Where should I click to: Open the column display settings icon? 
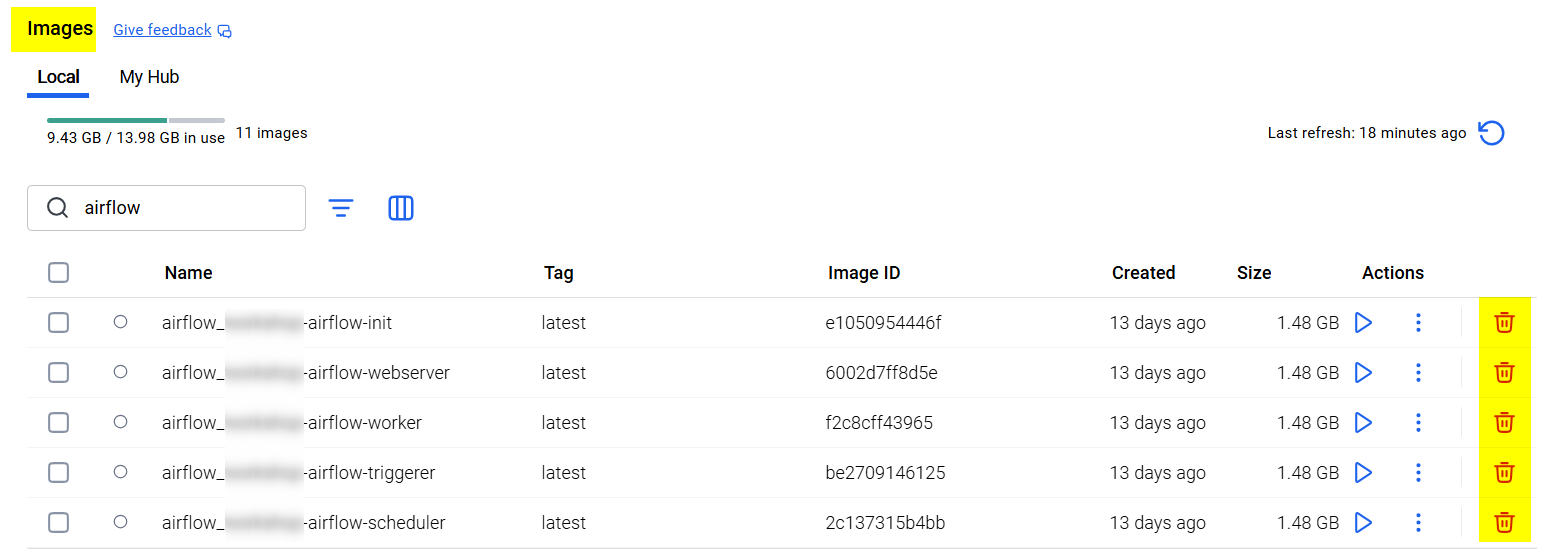coord(401,208)
